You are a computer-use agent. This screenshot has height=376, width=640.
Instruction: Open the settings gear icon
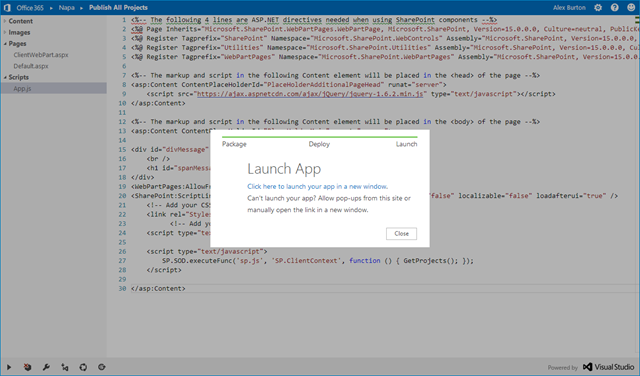pyautogui.click(x=598, y=7)
